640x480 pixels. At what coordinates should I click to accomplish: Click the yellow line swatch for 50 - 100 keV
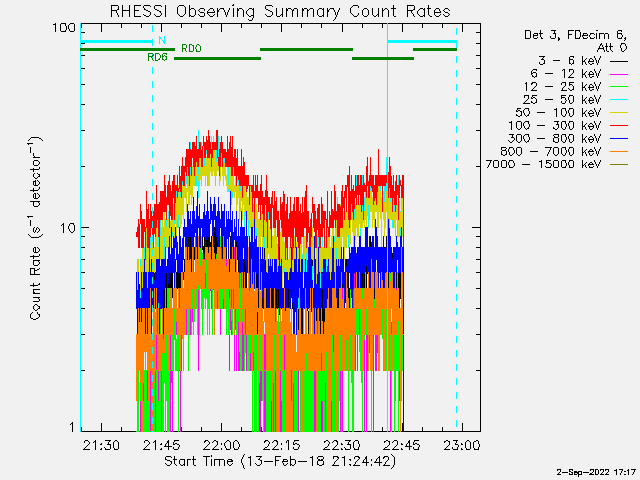619,113
